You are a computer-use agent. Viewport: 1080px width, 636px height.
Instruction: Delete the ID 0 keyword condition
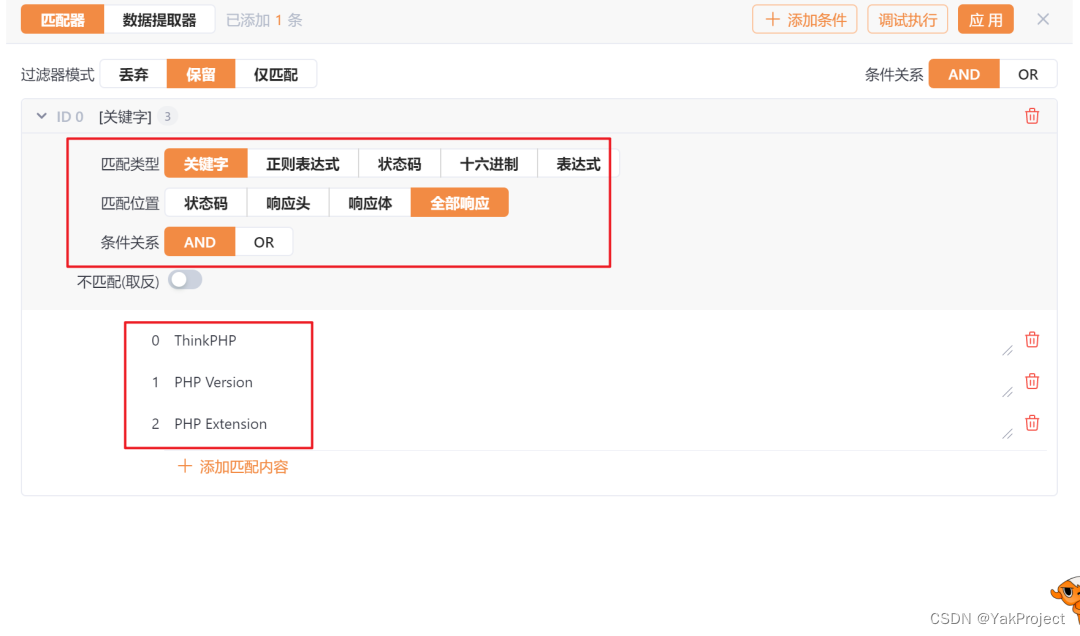[x=1032, y=116]
